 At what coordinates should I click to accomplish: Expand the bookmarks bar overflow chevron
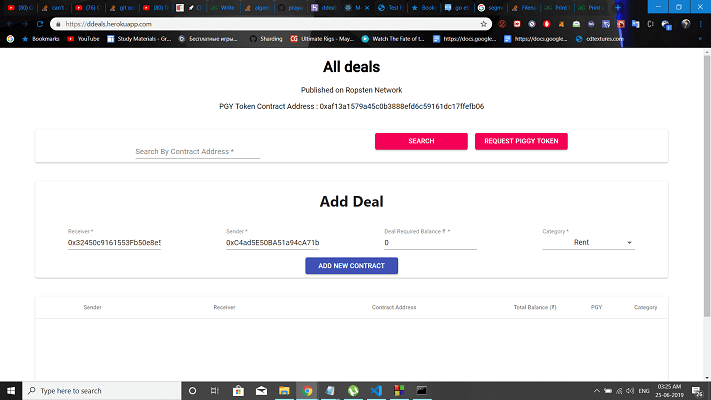click(x=700, y=39)
